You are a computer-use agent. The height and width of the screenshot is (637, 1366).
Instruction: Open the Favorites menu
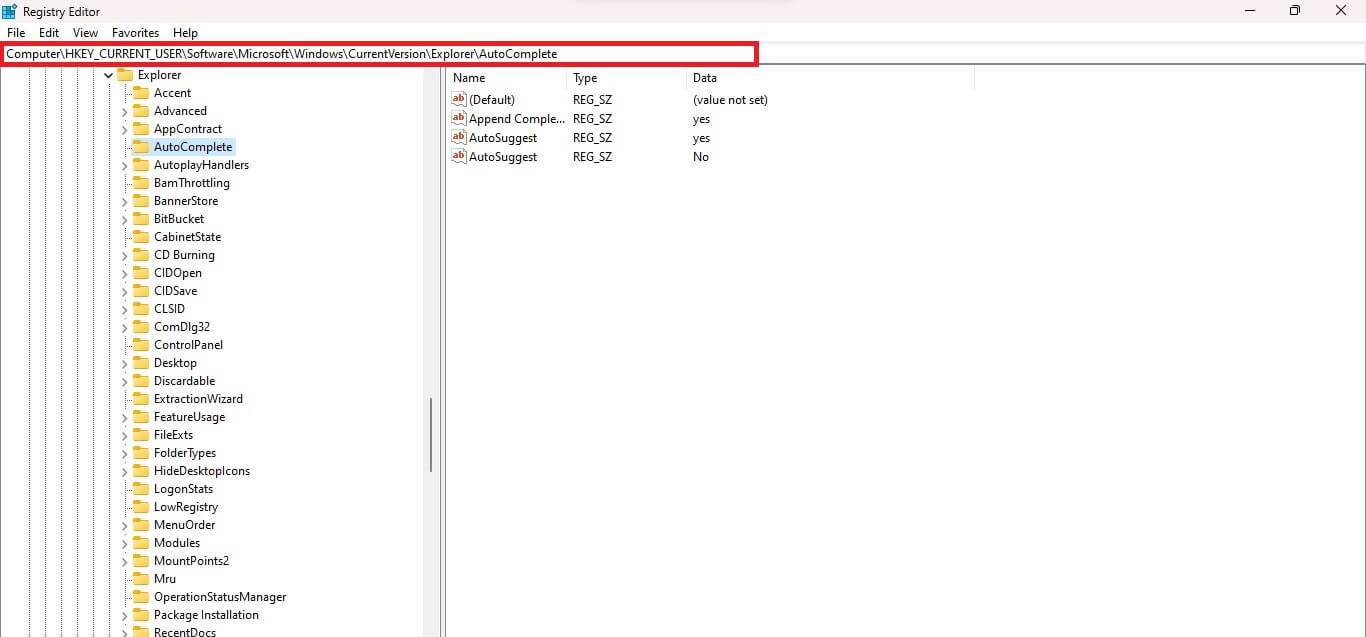[135, 33]
